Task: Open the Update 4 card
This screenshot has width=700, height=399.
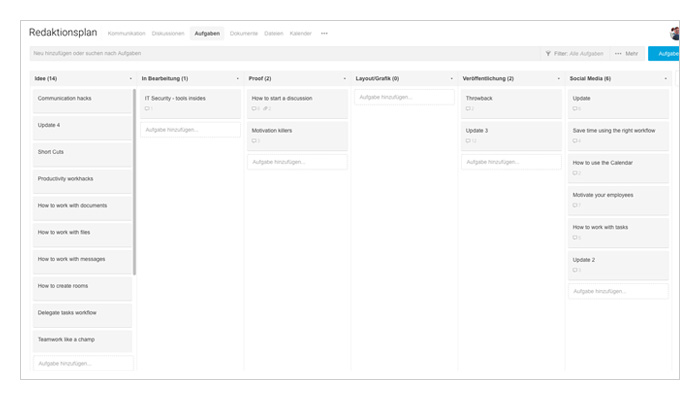Action: 82,128
